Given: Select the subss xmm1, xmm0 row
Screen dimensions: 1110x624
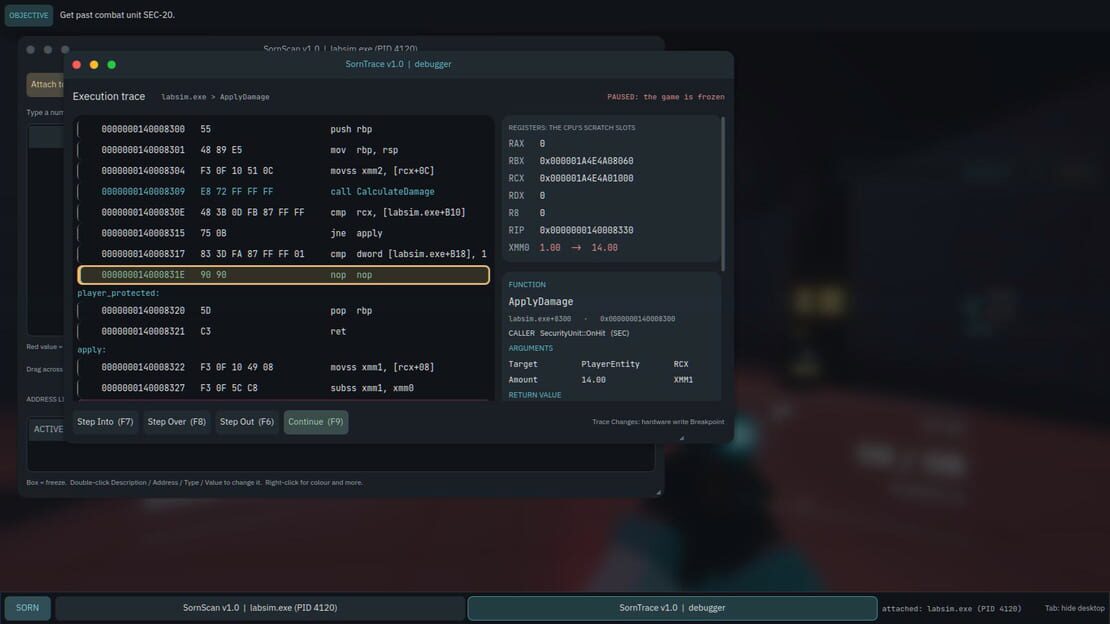Looking at the screenshot, I should (x=283, y=388).
